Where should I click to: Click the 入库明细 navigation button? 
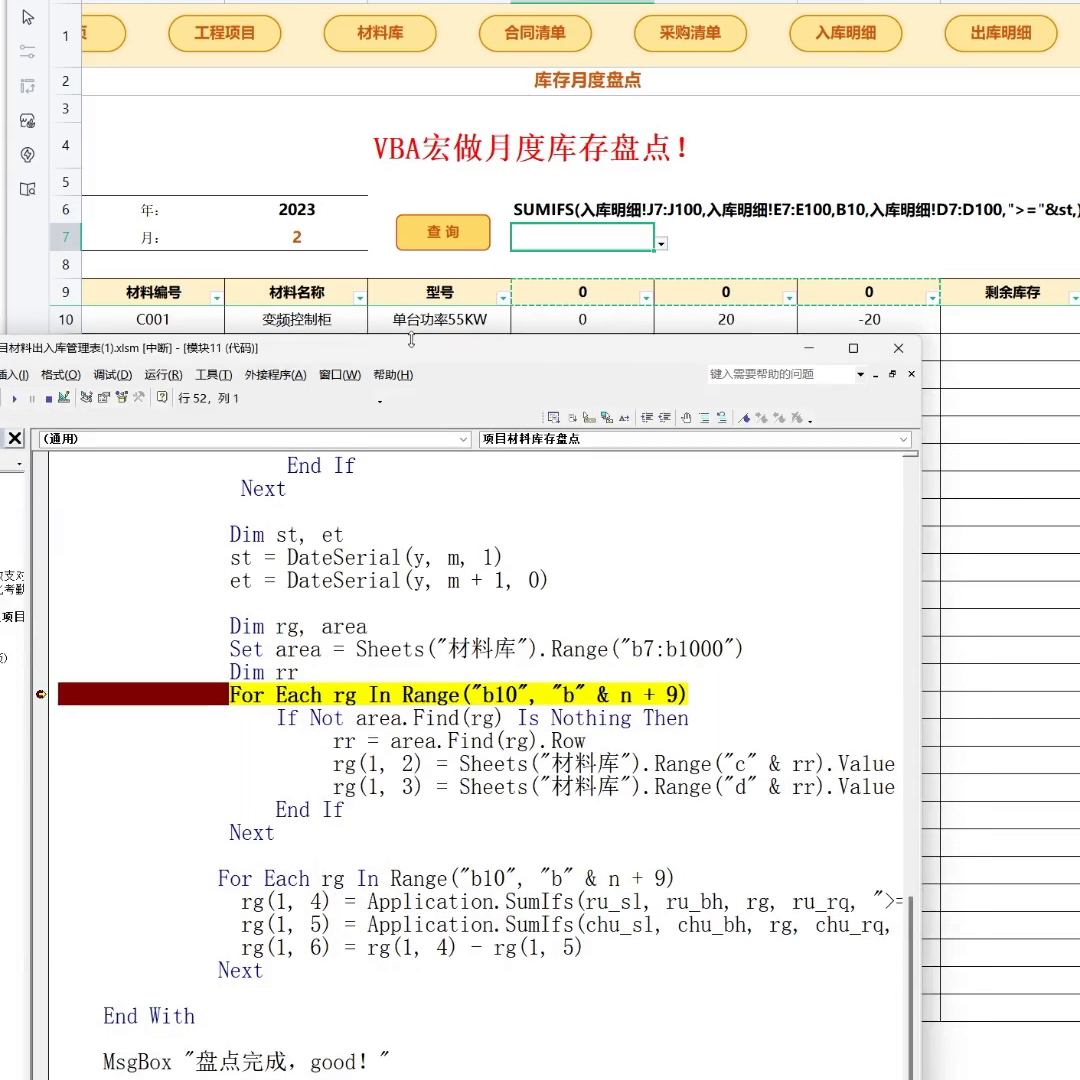pos(846,33)
